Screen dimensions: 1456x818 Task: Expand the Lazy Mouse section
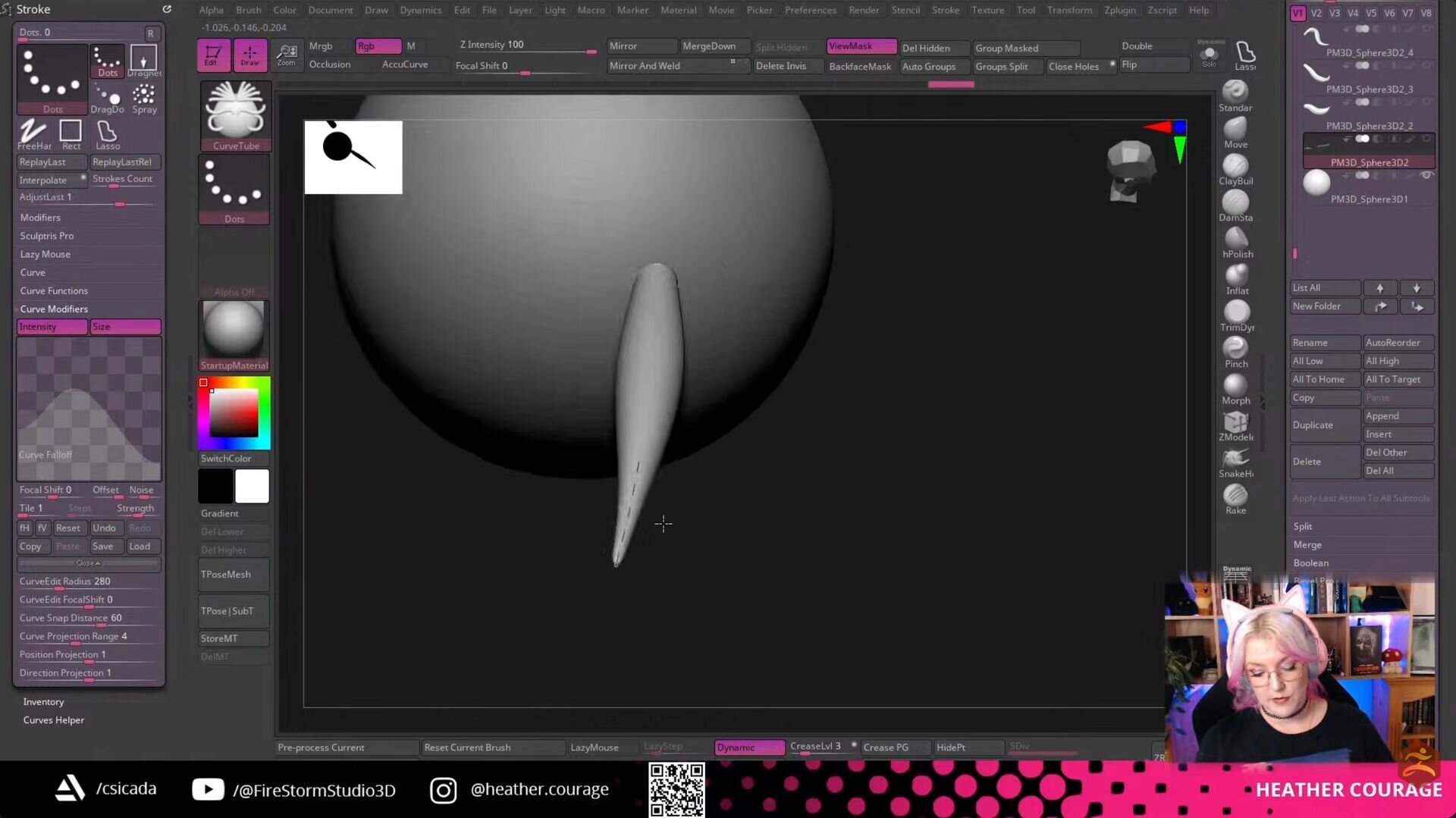pos(45,254)
